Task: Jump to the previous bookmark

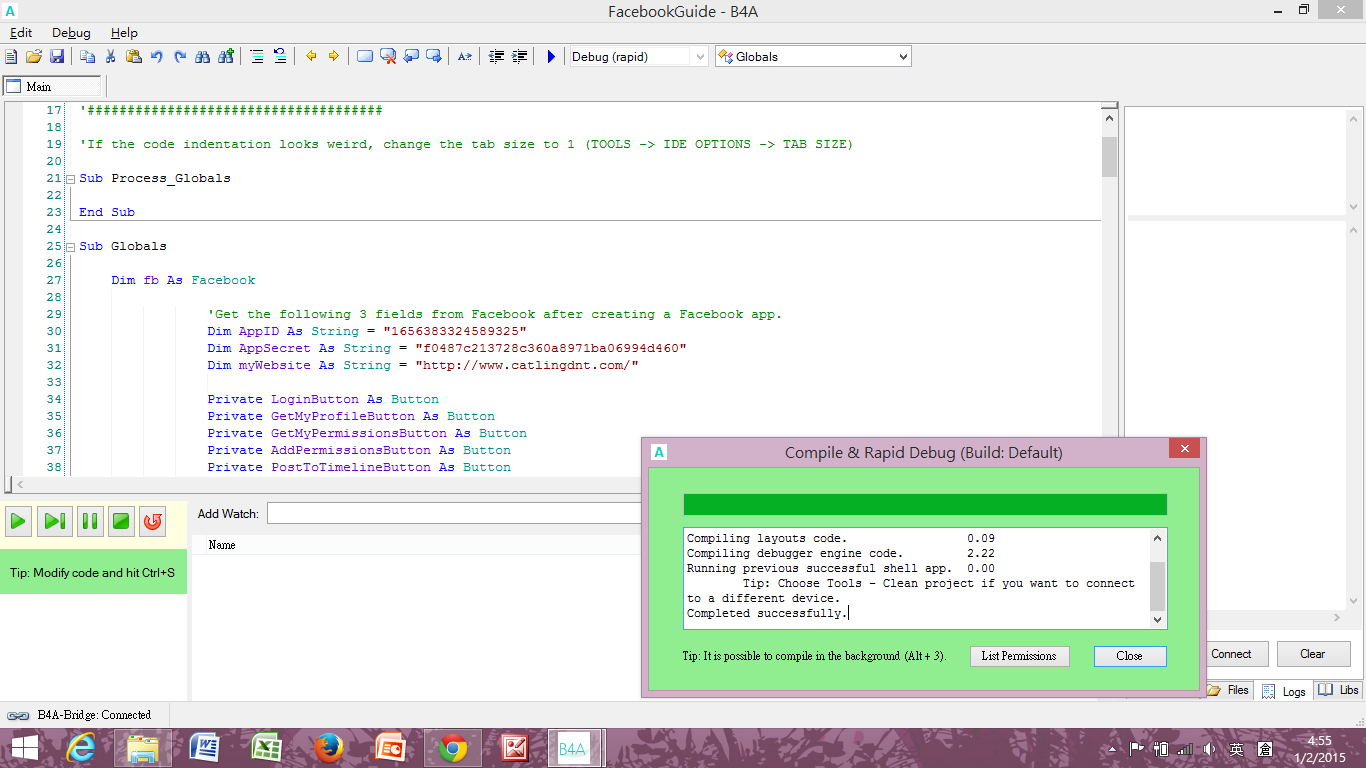Action: click(411, 57)
